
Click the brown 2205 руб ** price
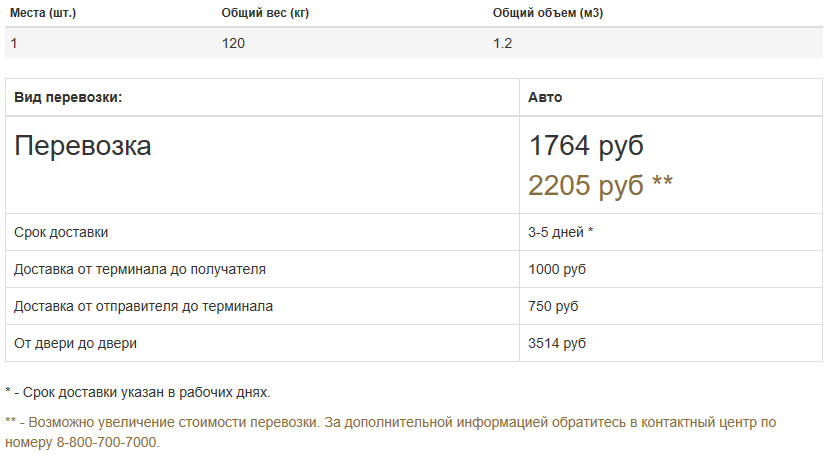coord(600,185)
